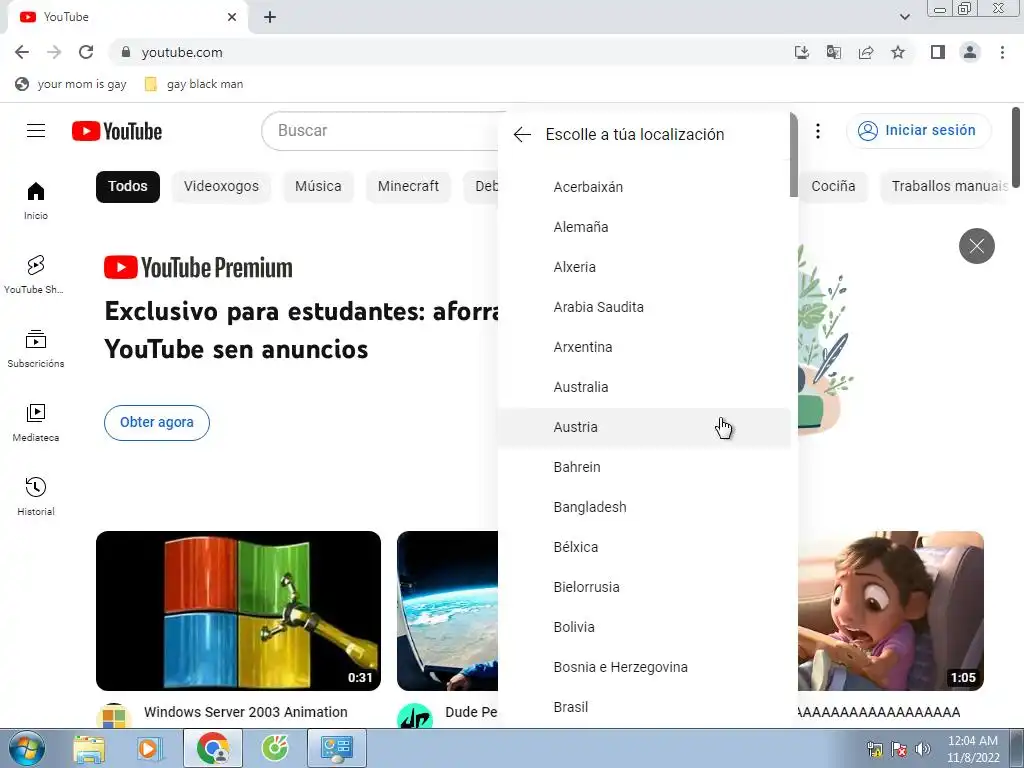Click the location list scrollbar
The height and width of the screenshot is (768, 1024).
click(793, 154)
